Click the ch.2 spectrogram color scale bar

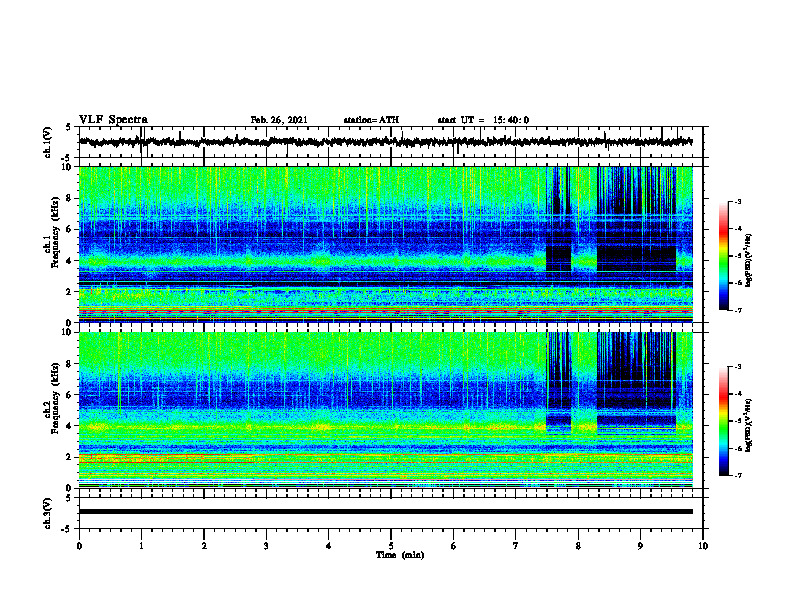pyautogui.click(x=724, y=421)
